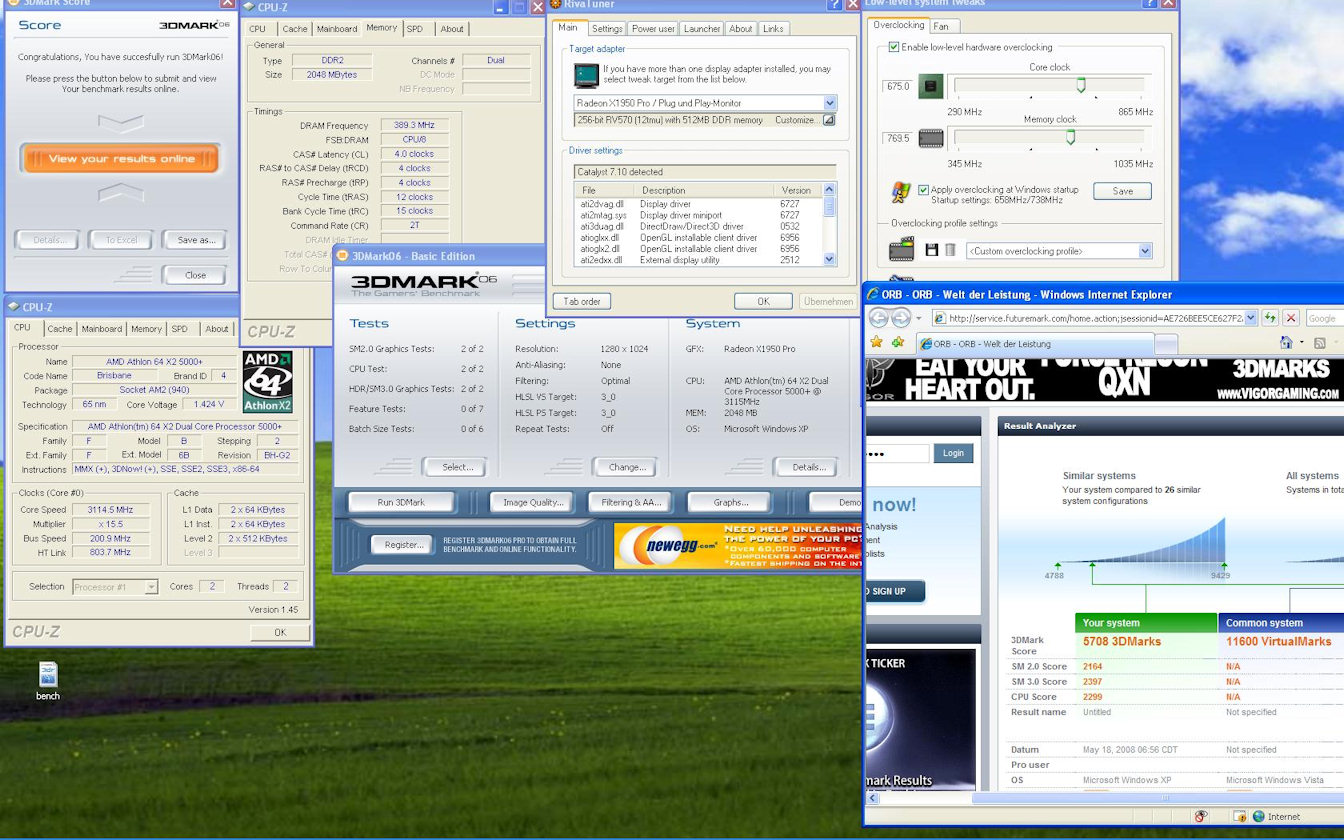Refresh the page in Internet Explorer

(1270, 318)
